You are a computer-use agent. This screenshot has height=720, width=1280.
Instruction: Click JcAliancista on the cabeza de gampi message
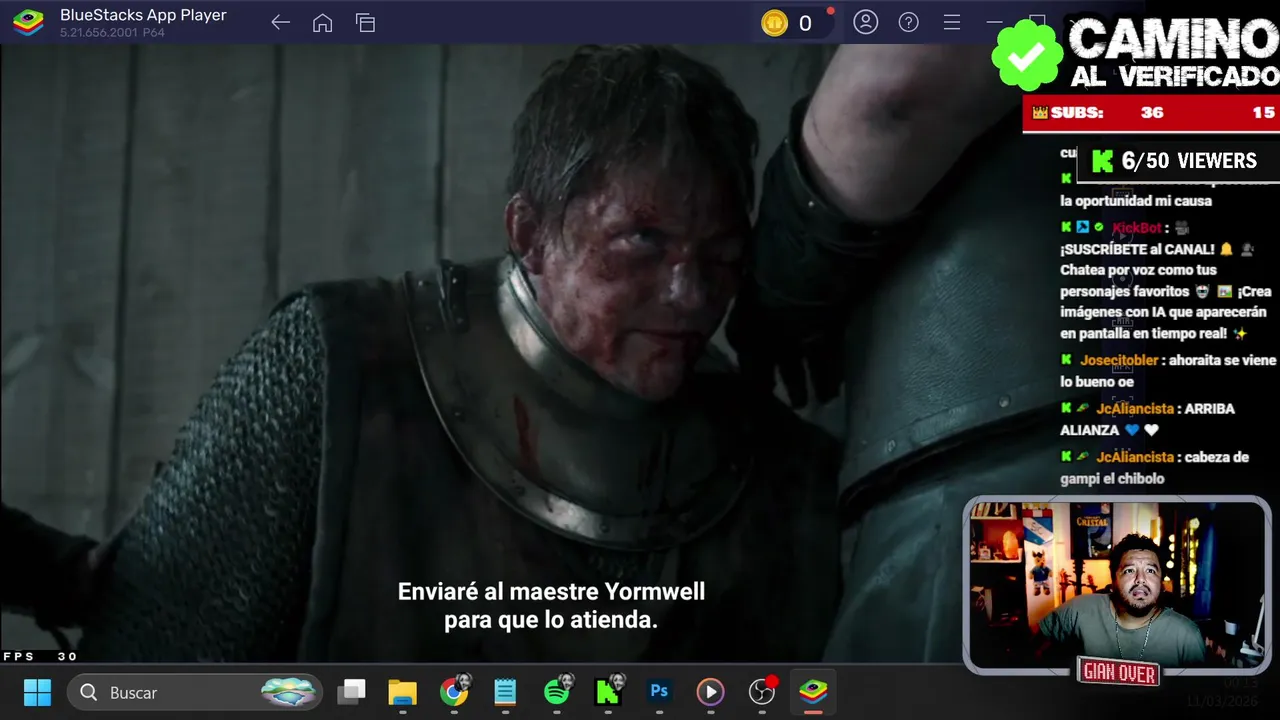[1135, 457]
